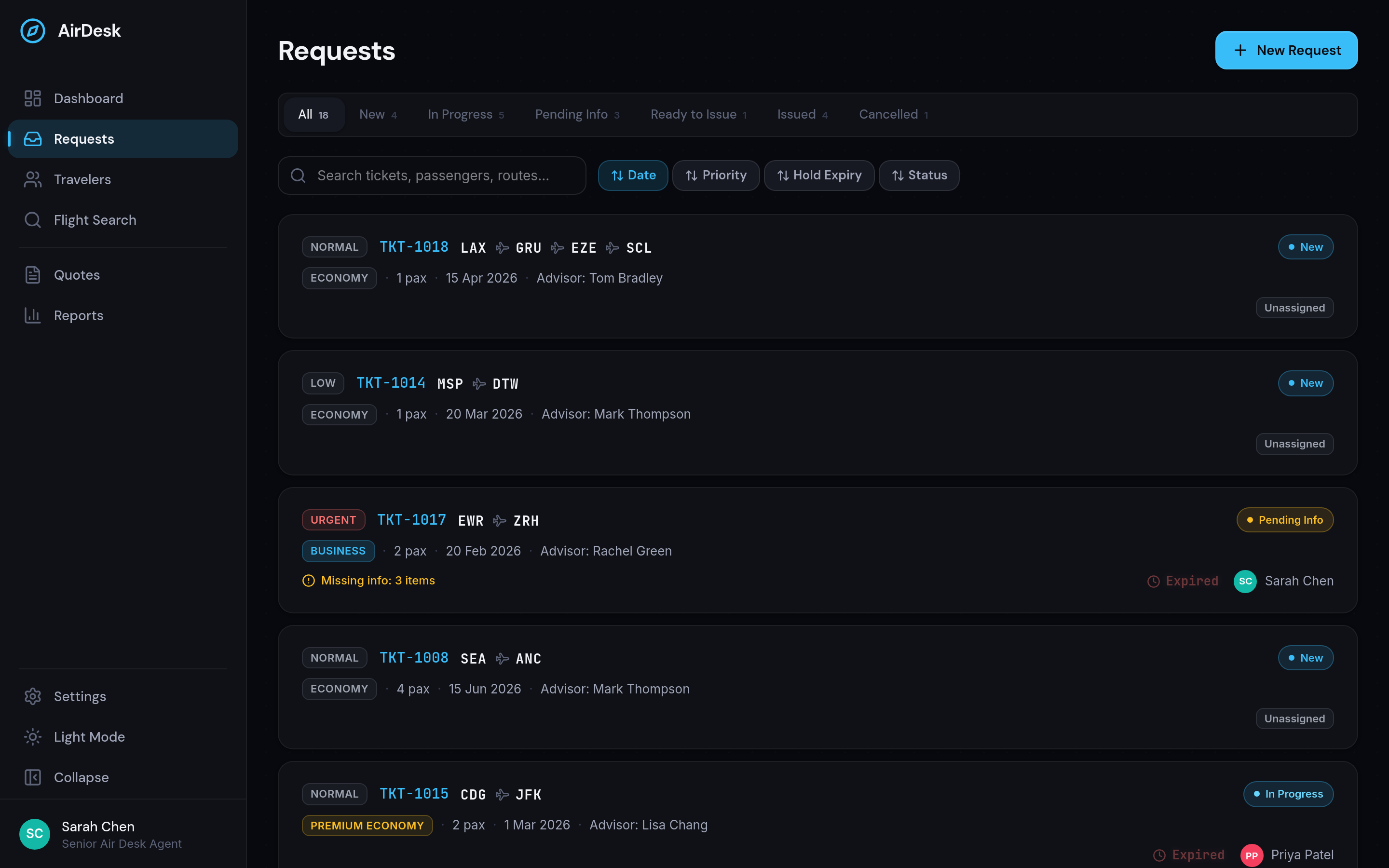Open the Quotes section
Image resolution: width=1389 pixels, height=868 pixels.
tap(76, 274)
